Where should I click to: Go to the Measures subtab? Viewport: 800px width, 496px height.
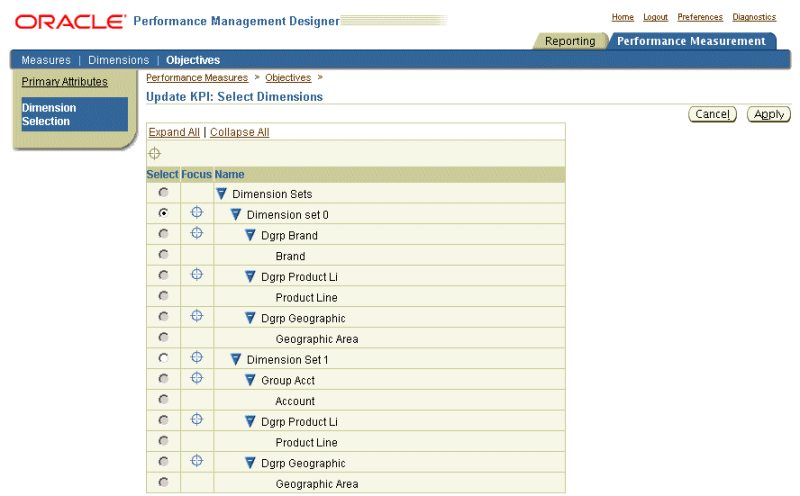click(46, 60)
